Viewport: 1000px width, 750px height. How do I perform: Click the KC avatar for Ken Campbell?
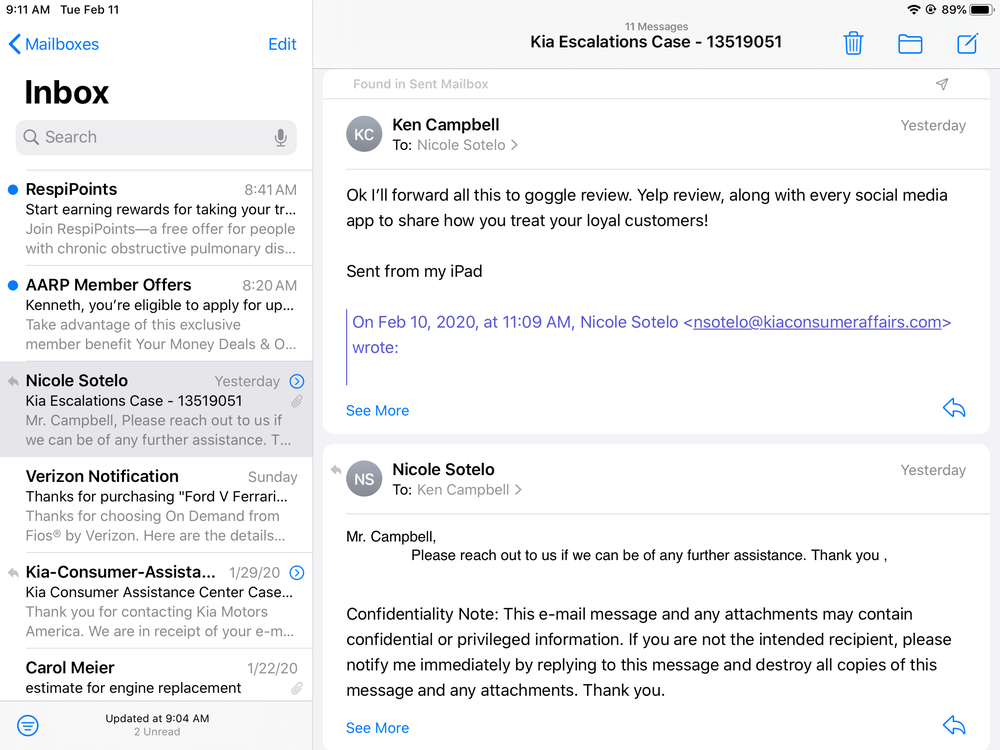pos(364,135)
